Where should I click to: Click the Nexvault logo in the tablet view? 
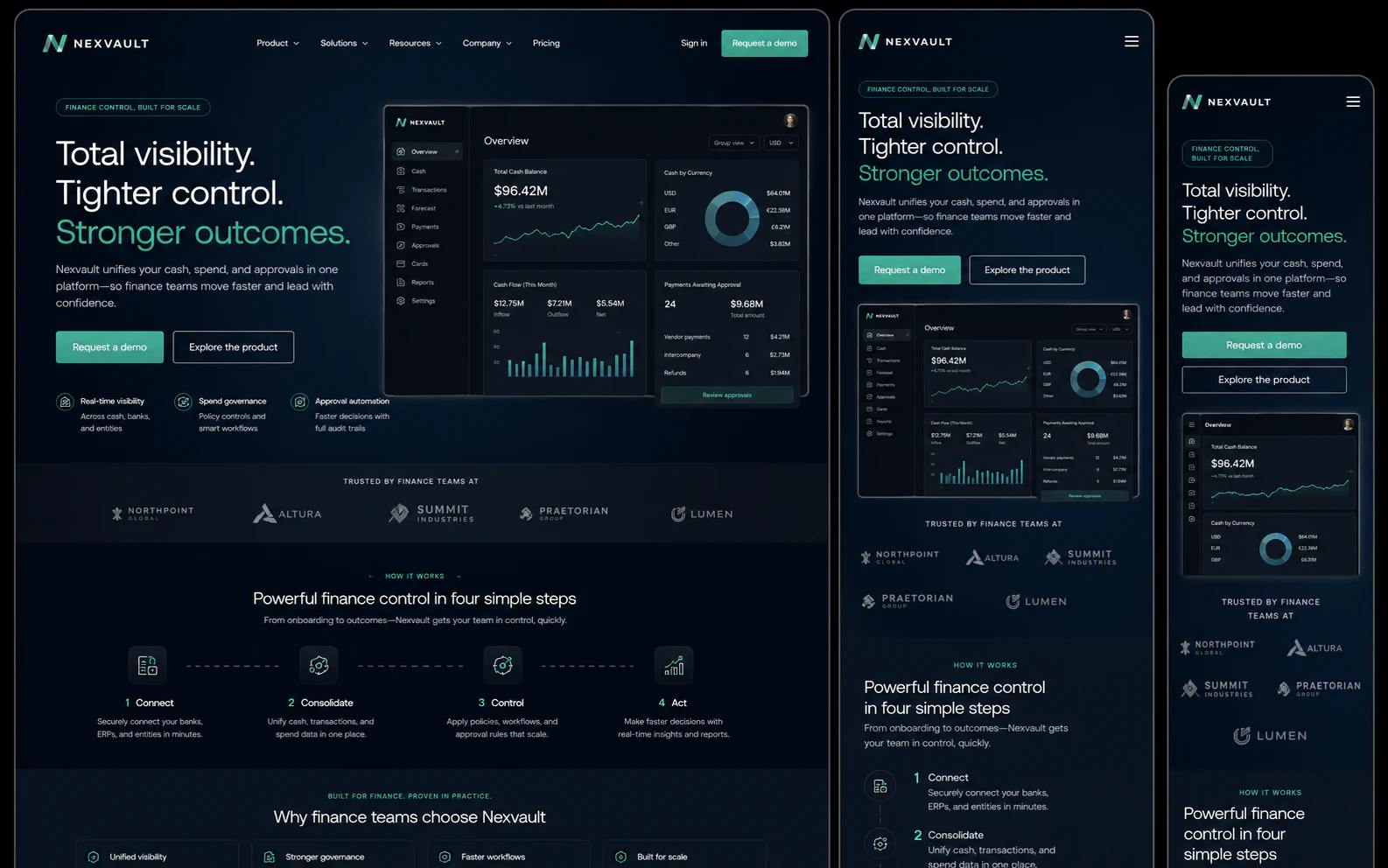[x=906, y=41]
